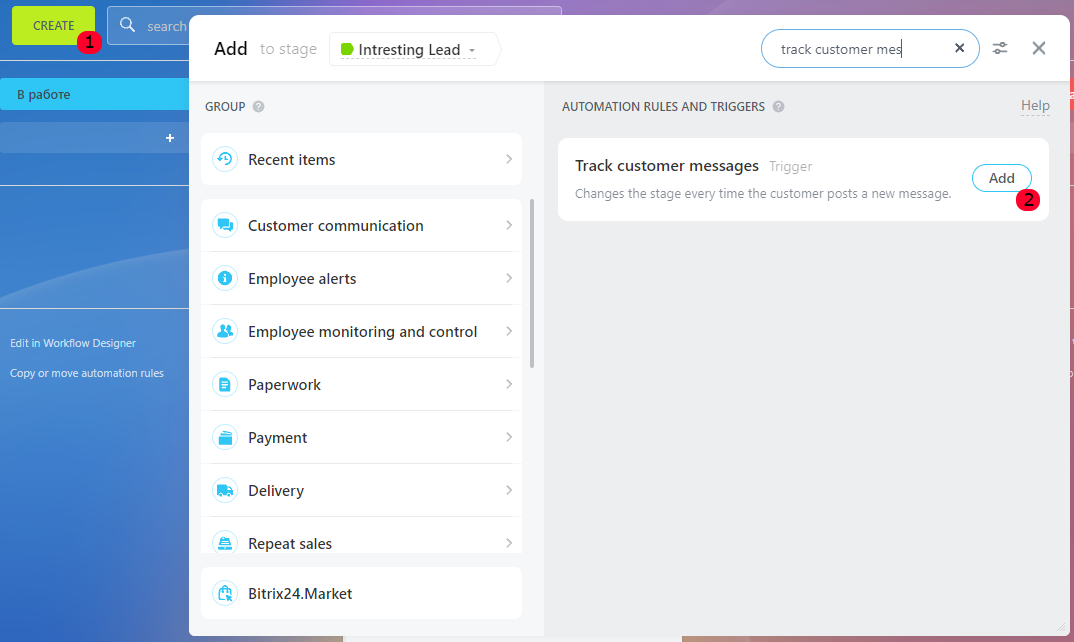Click the Employee monitoring people icon

225,332
